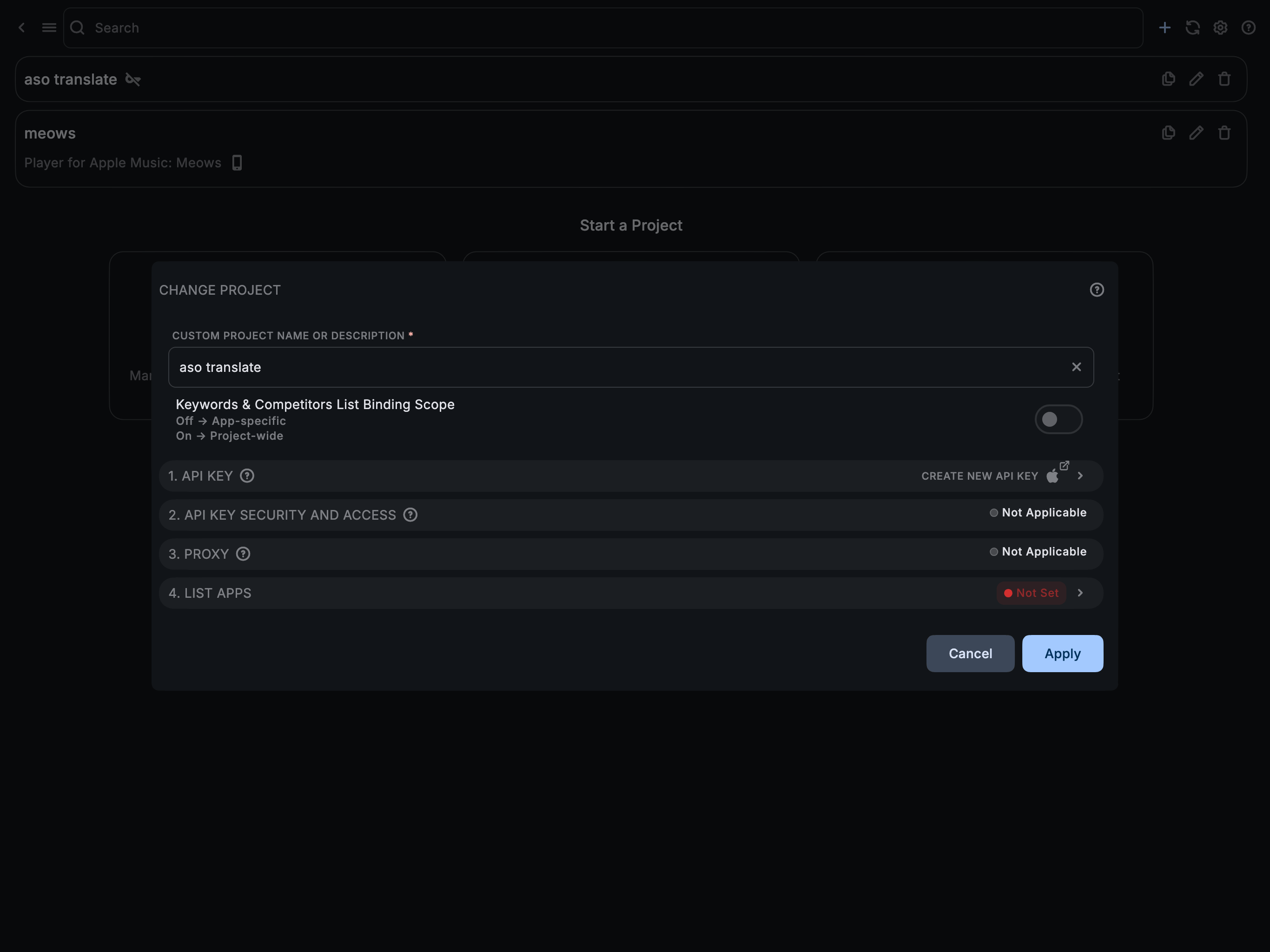The width and height of the screenshot is (1270, 952).
Task: Click the PROXY help question icon
Action: point(243,554)
